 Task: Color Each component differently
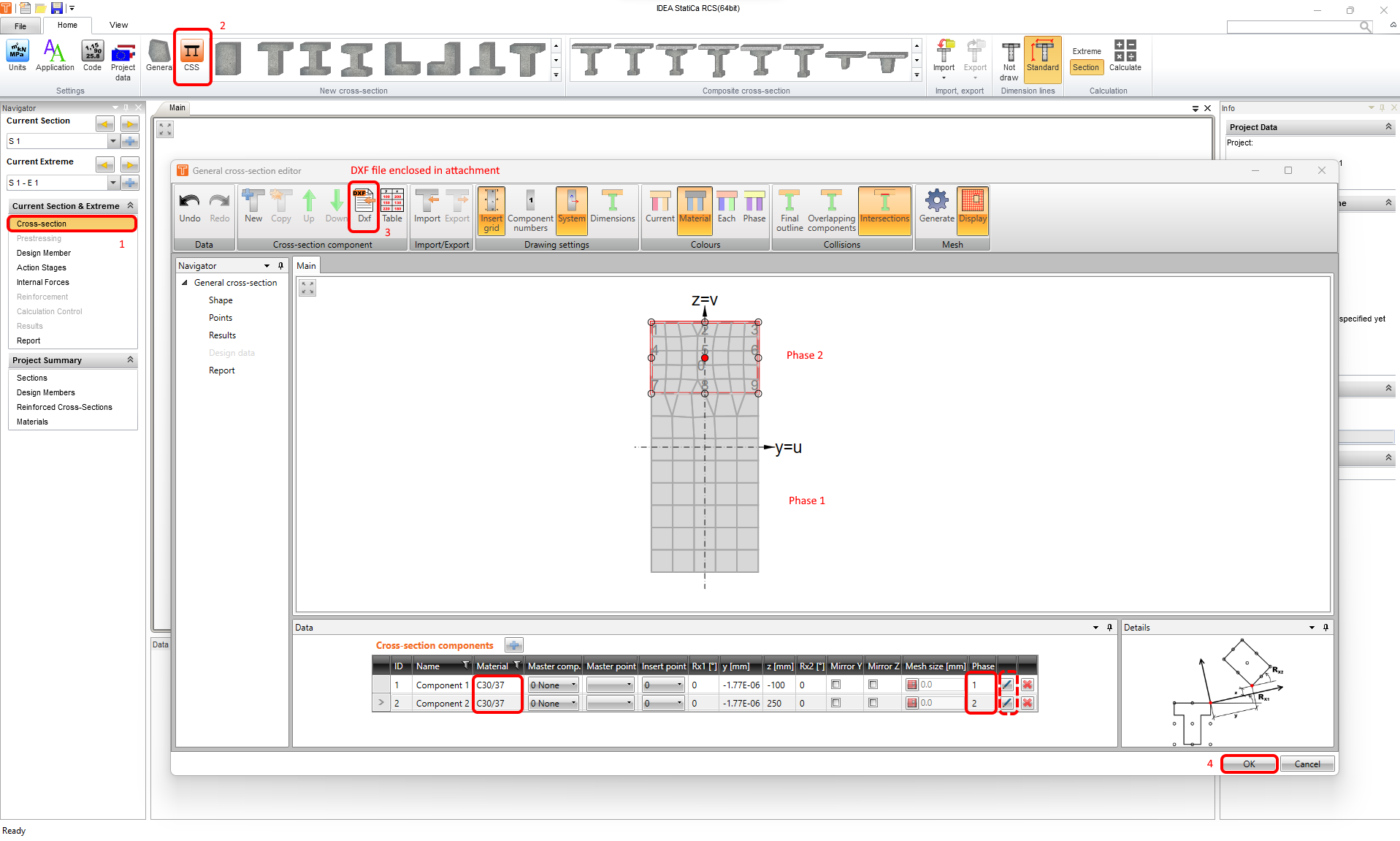coord(727,208)
